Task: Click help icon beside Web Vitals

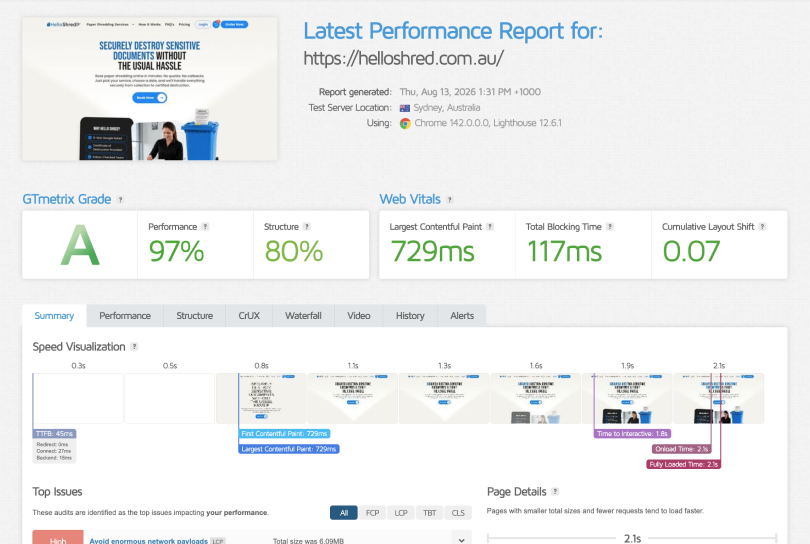Action: [450, 199]
